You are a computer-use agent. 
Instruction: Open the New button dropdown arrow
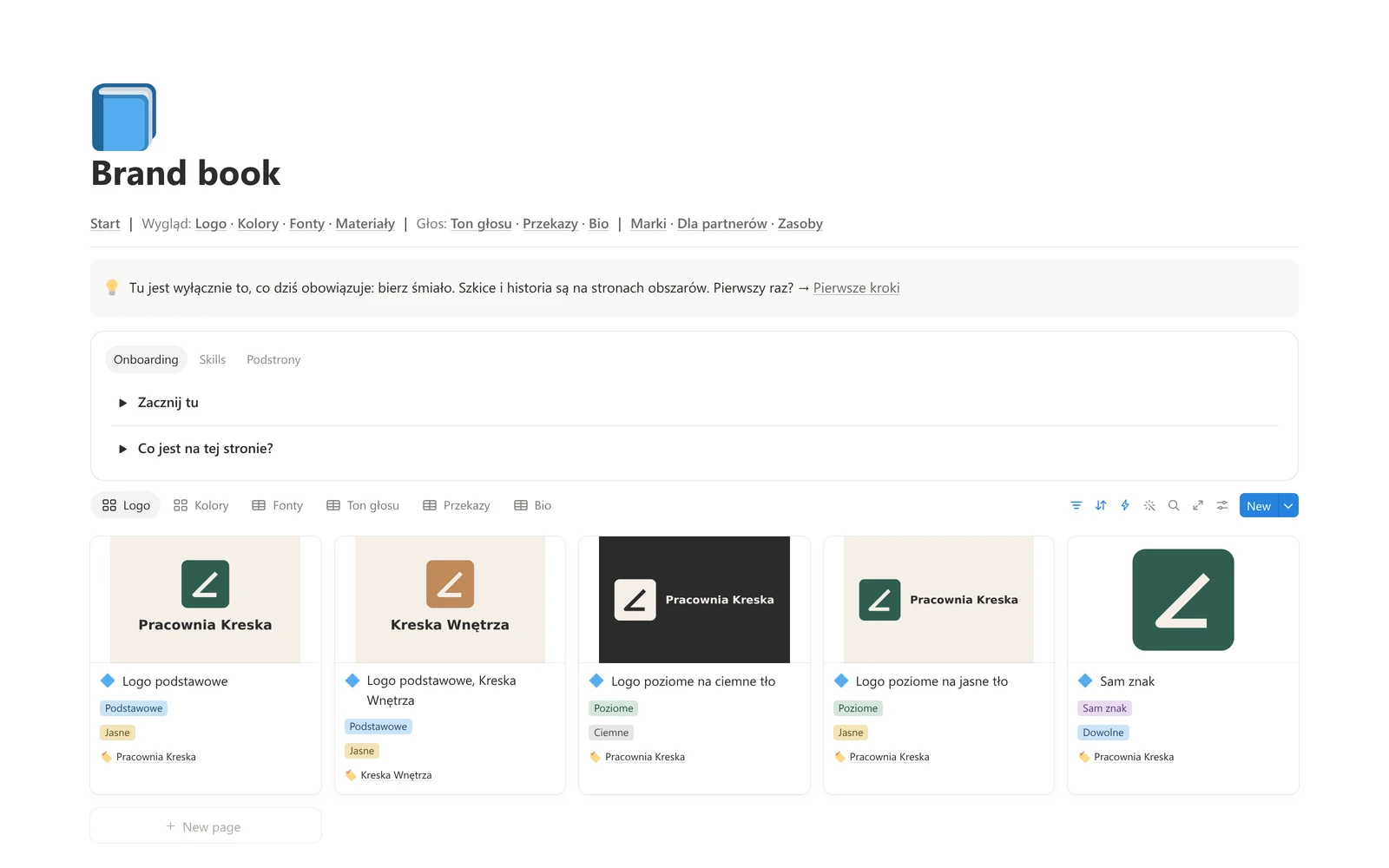pos(1288,505)
